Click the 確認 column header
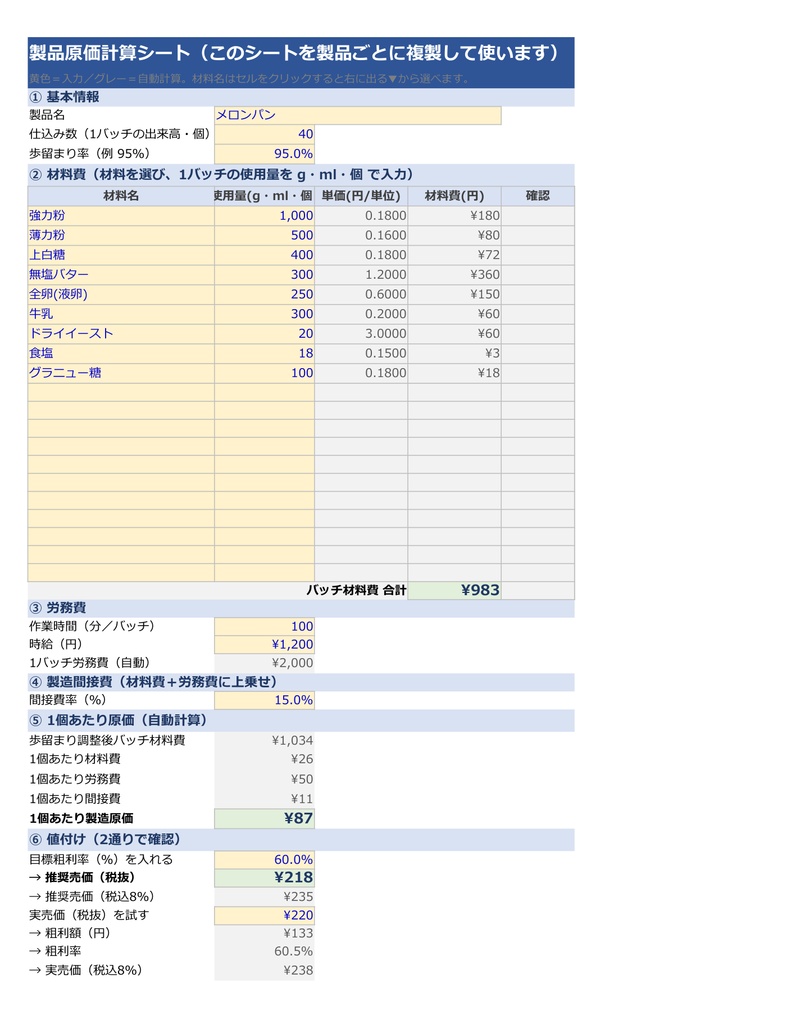Screen dimensions: 791x1024 (x=538, y=196)
